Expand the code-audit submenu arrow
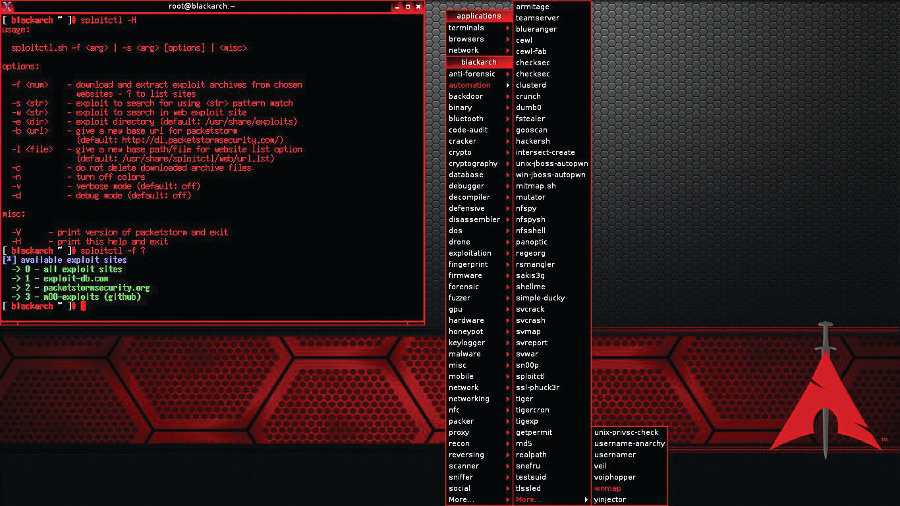This screenshot has width=900, height=506. [508, 130]
